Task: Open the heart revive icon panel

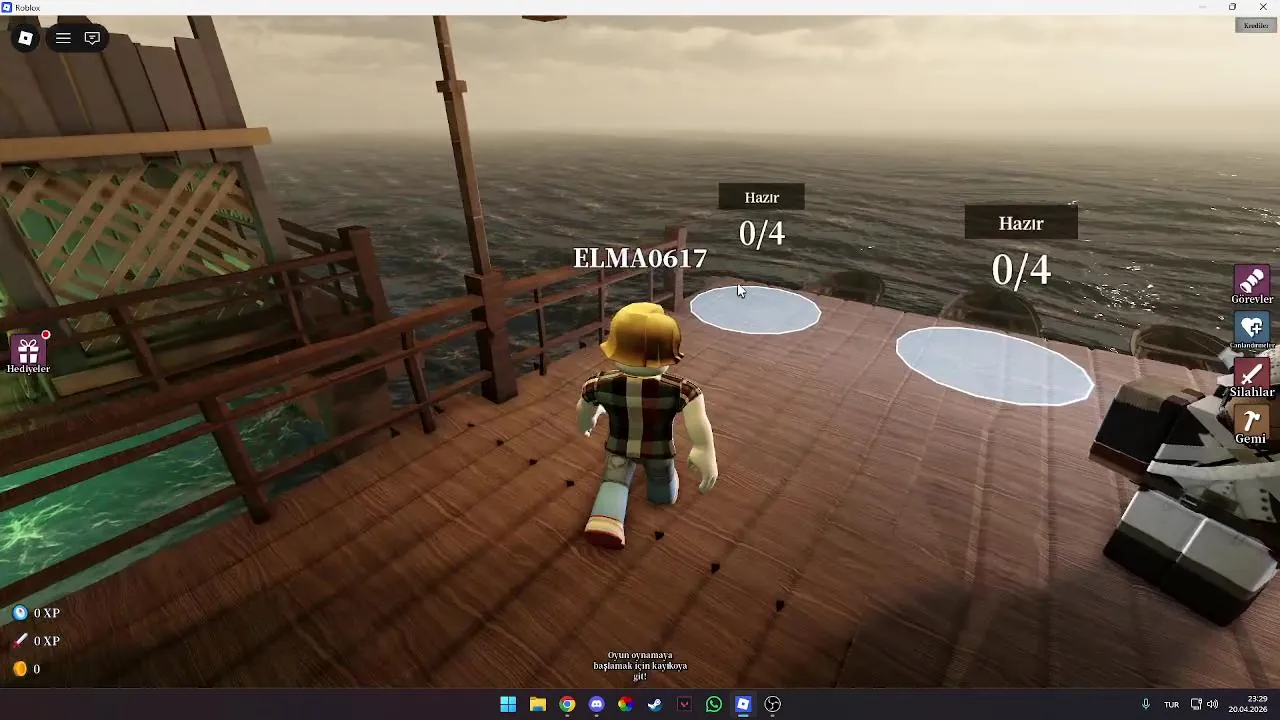Action: (1251, 329)
